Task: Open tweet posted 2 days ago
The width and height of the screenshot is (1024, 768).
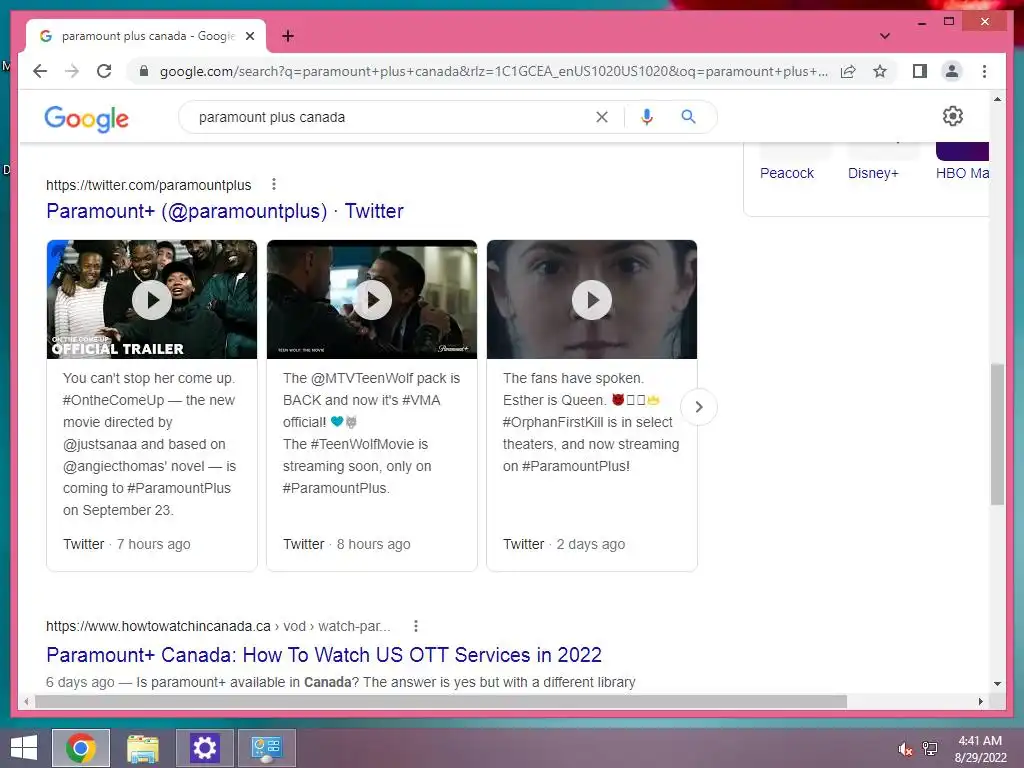Action: click(564, 544)
